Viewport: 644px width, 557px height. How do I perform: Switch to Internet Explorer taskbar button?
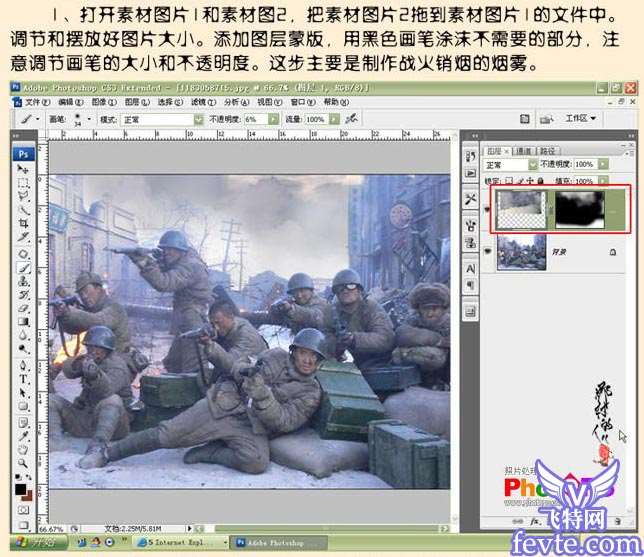[182, 542]
